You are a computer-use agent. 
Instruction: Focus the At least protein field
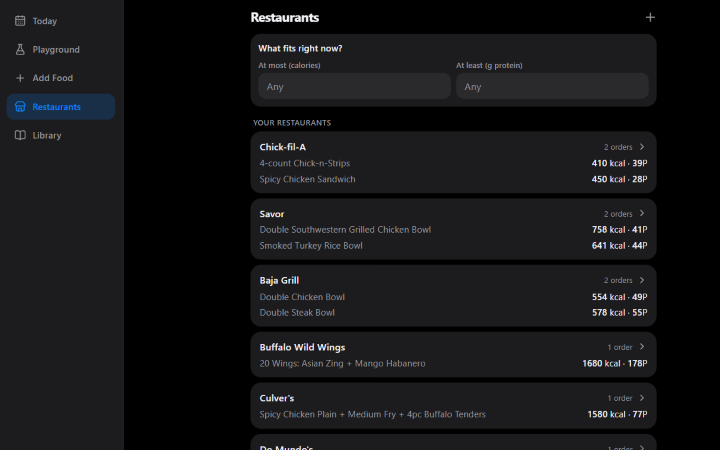coord(552,86)
